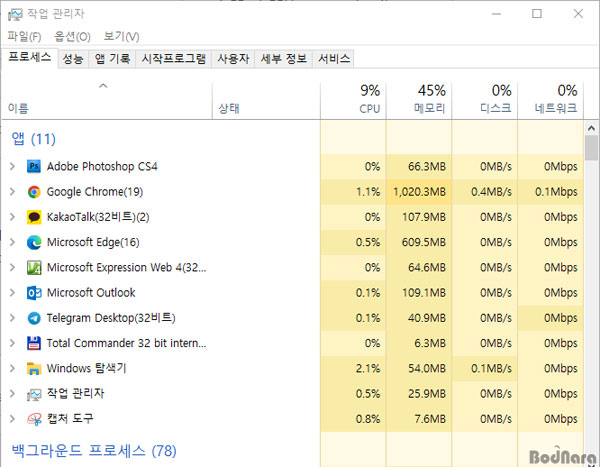The width and height of the screenshot is (600, 467).
Task: Sort by the 네트워크 column header
Action: [551, 100]
